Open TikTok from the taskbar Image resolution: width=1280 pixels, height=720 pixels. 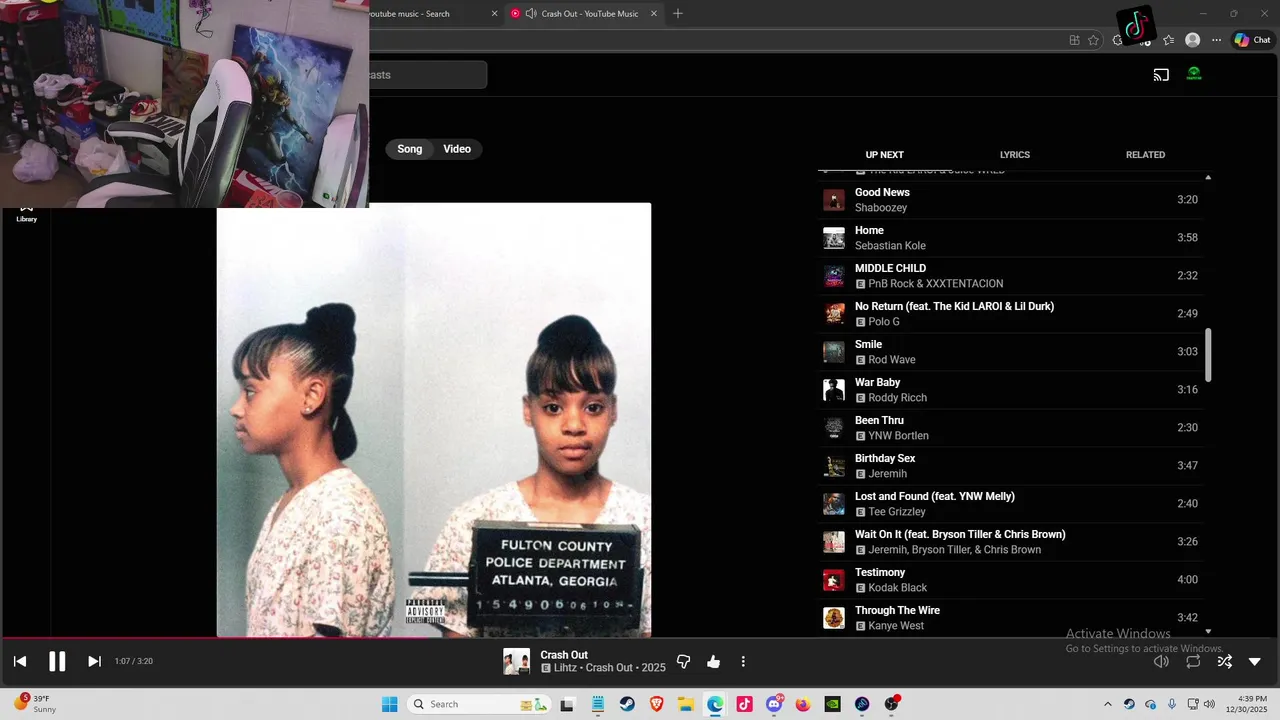(744, 704)
